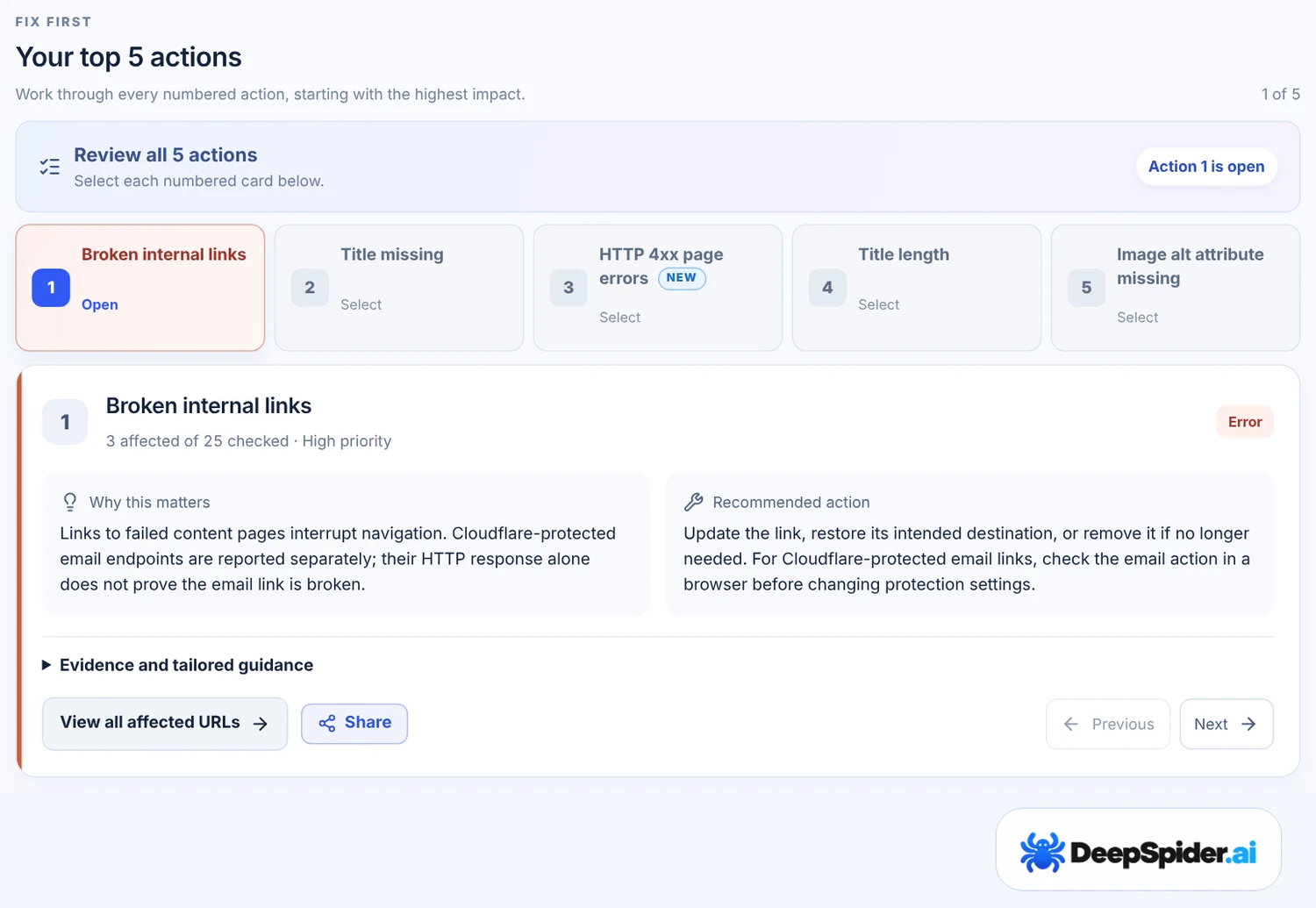
Task: Click the blue number 1 badge on Broken internal links card
Action: pyautogui.click(x=51, y=288)
